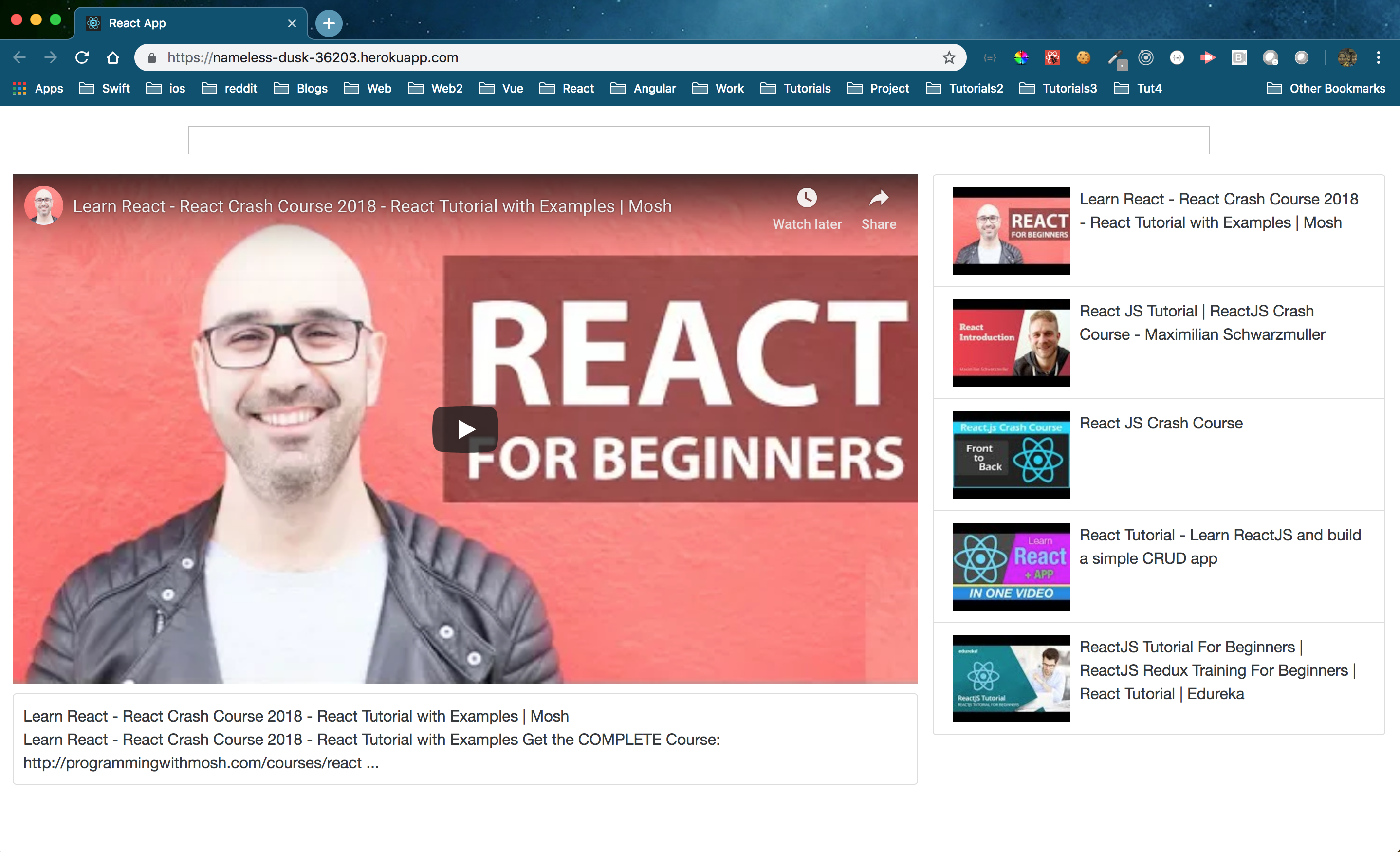Open the Screencastify recorder extension
The width and height of the screenshot is (1400, 852).
point(1208,57)
